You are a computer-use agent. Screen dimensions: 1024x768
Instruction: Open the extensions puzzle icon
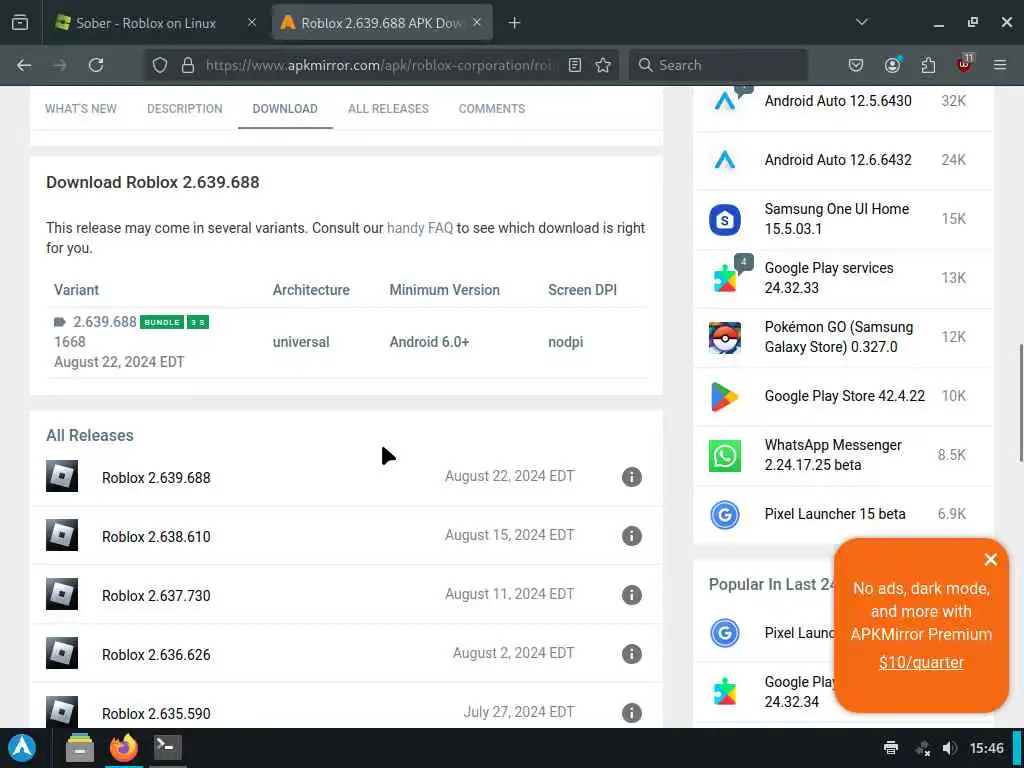[928, 65]
